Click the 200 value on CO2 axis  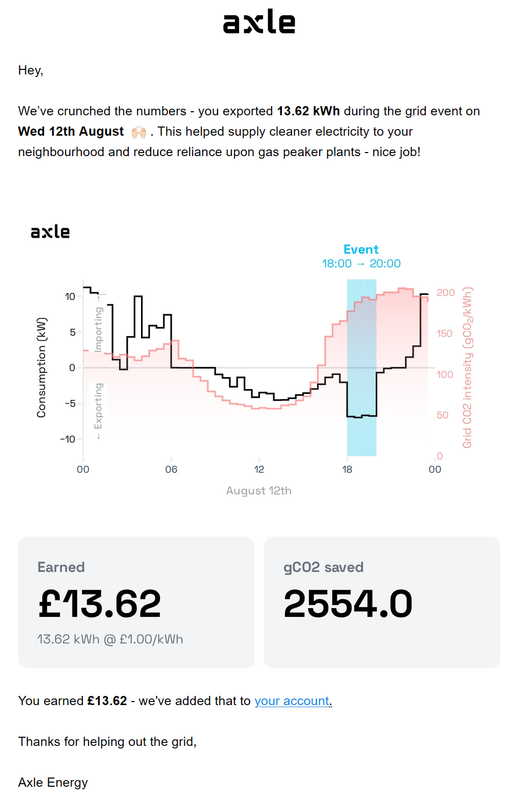pos(445,293)
